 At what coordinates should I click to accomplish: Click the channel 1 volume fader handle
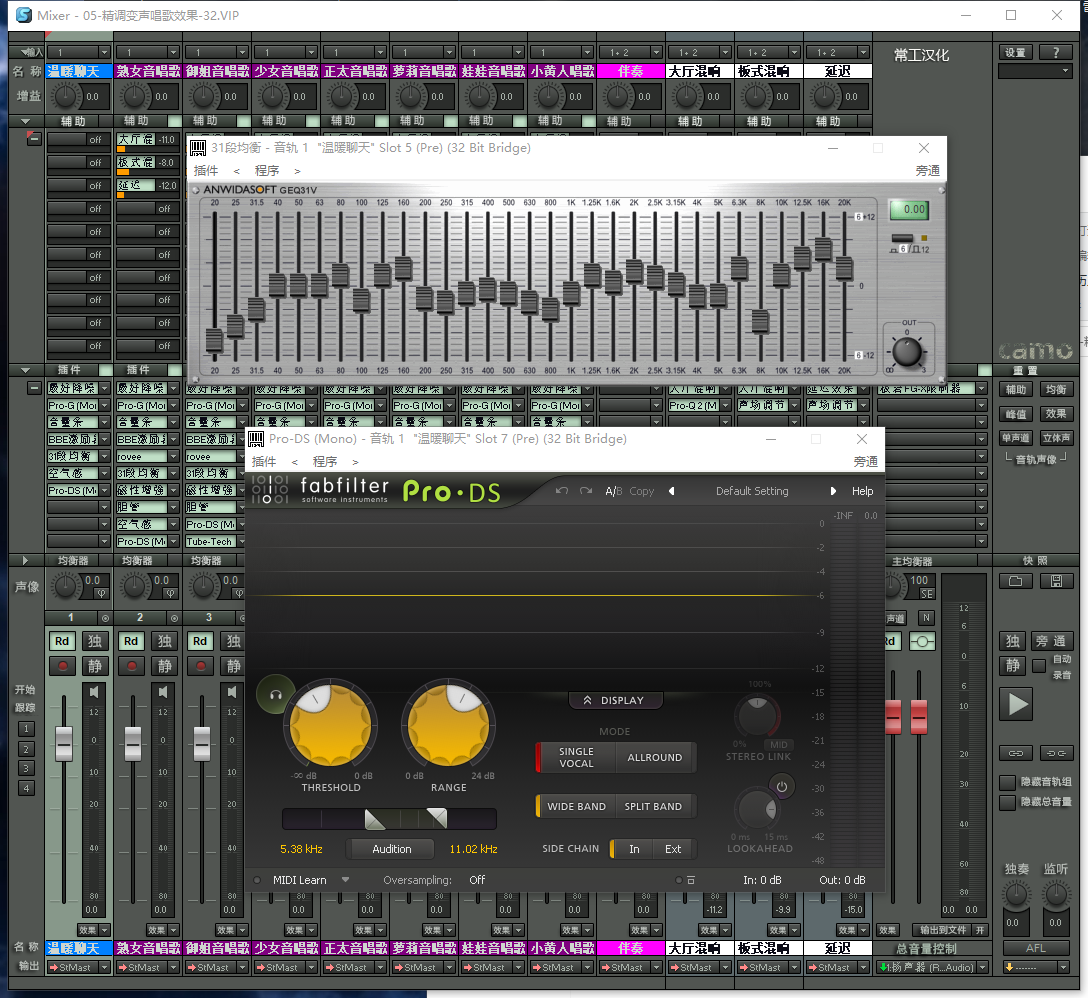click(64, 743)
